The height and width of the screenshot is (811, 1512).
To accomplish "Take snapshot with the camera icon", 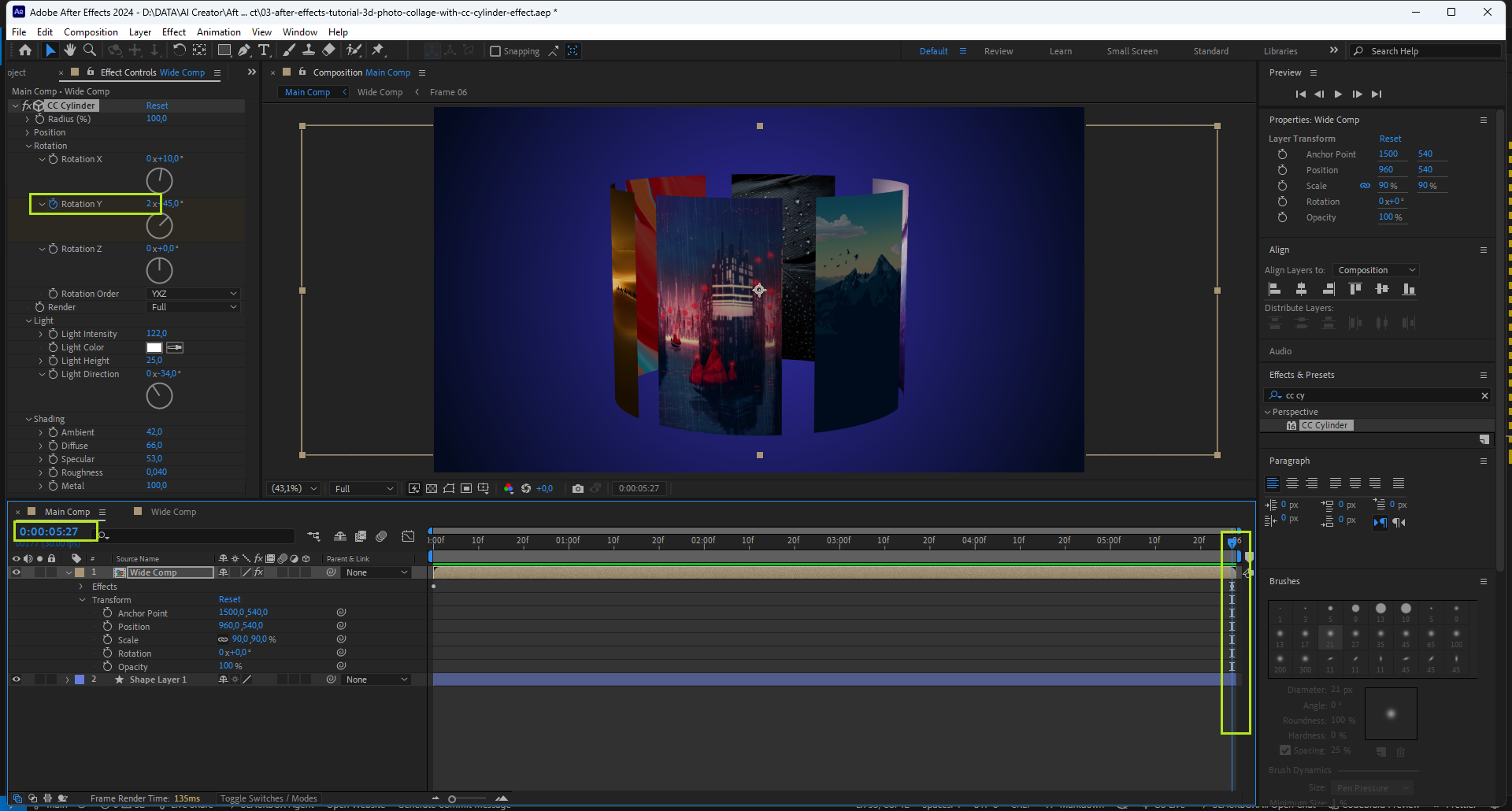I will tap(578, 488).
